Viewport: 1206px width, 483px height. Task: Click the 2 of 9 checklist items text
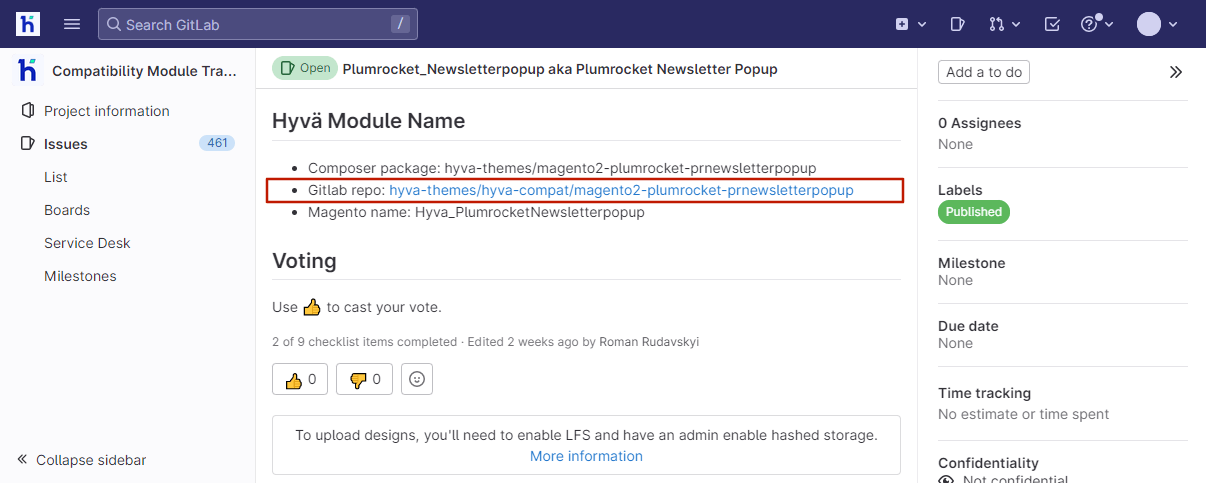point(364,342)
